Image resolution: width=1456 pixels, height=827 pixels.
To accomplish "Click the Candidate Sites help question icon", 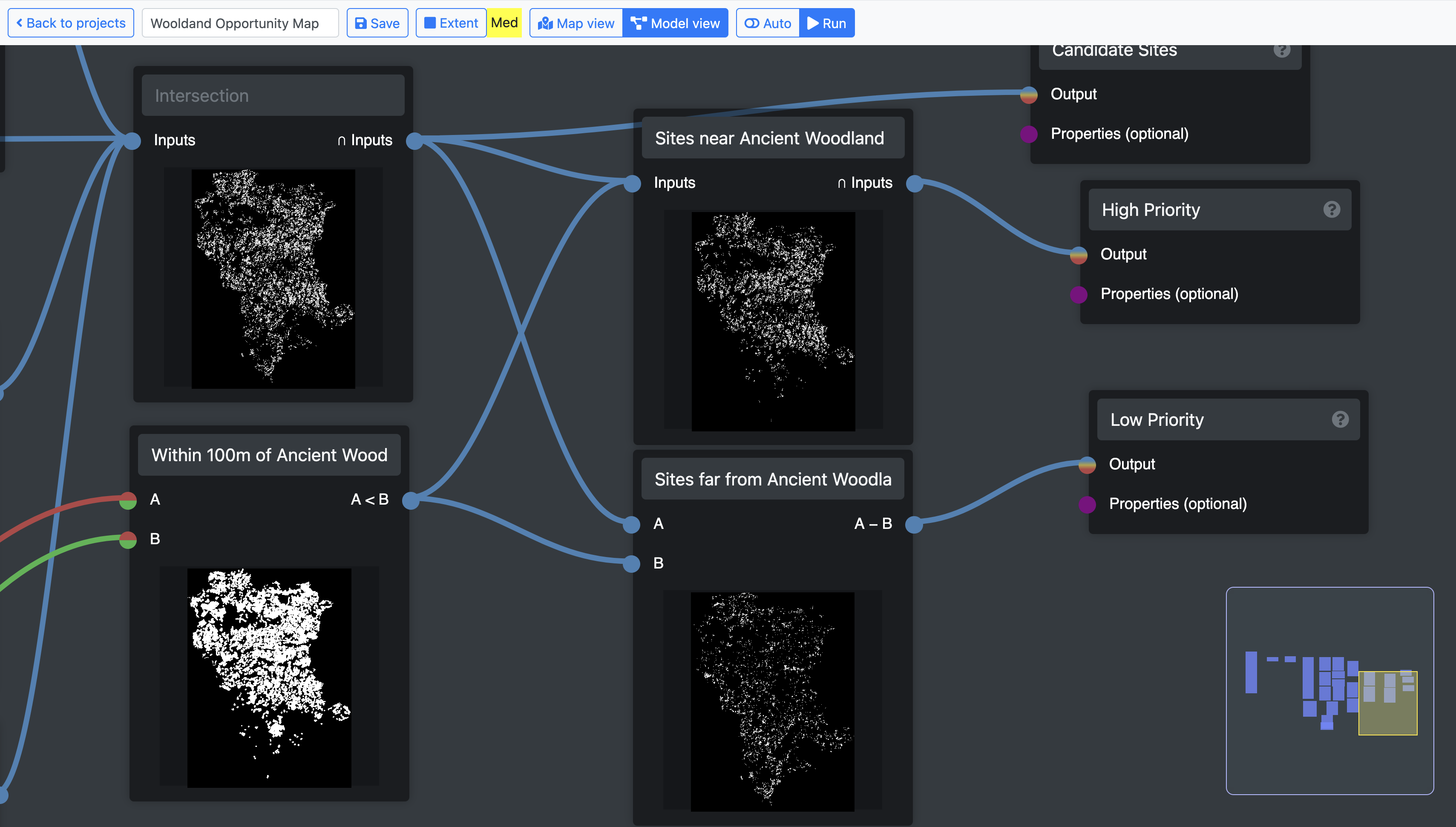I will pyautogui.click(x=1282, y=51).
